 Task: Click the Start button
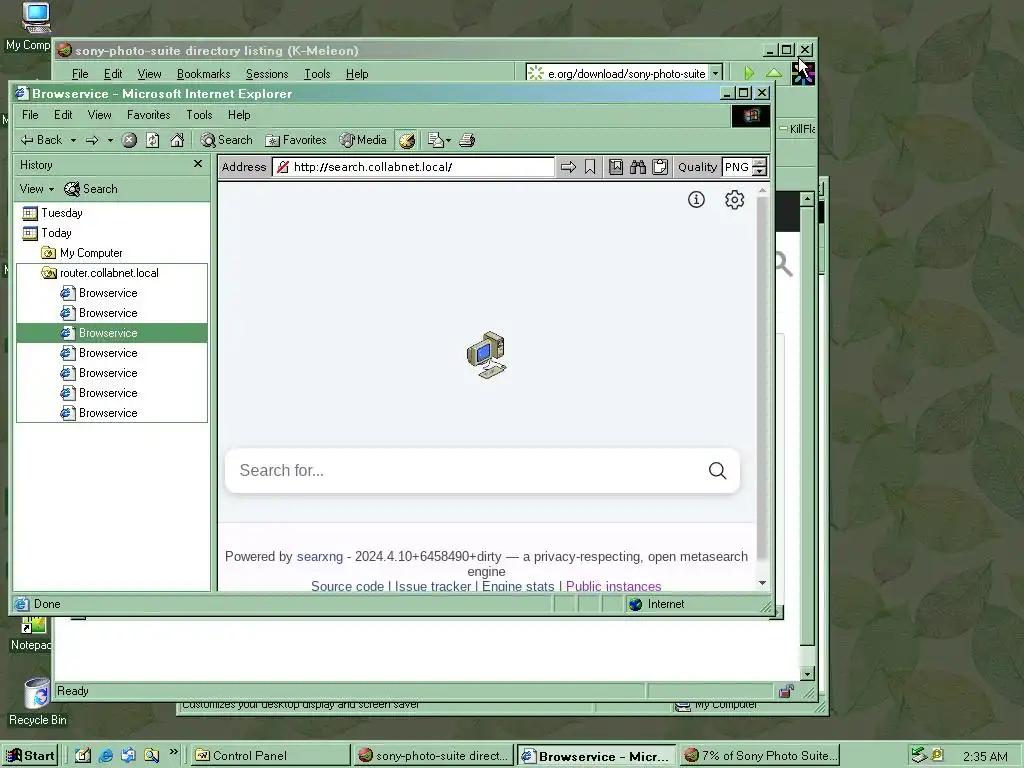(x=31, y=756)
